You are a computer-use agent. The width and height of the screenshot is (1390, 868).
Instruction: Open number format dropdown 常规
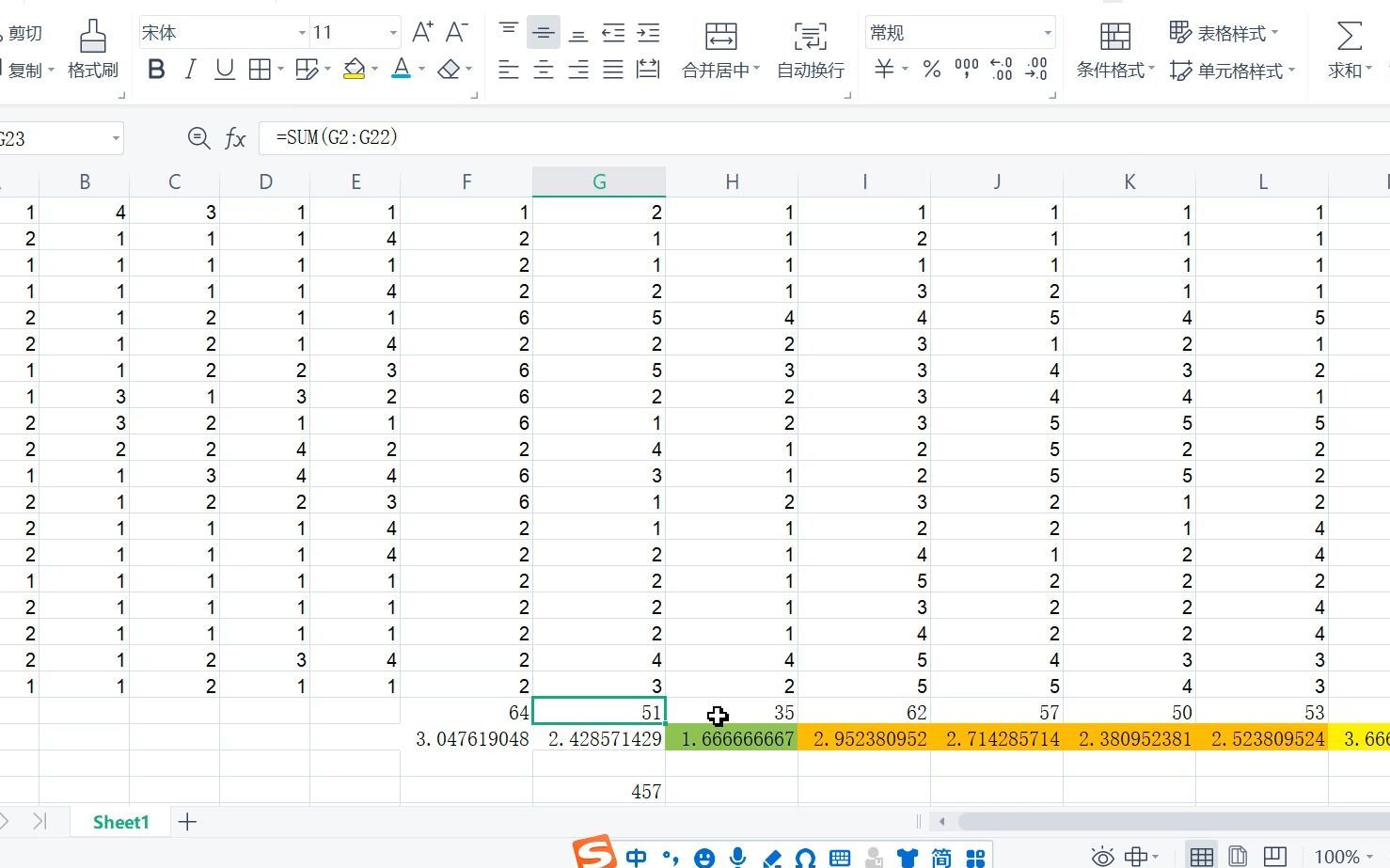point(1047,33)
